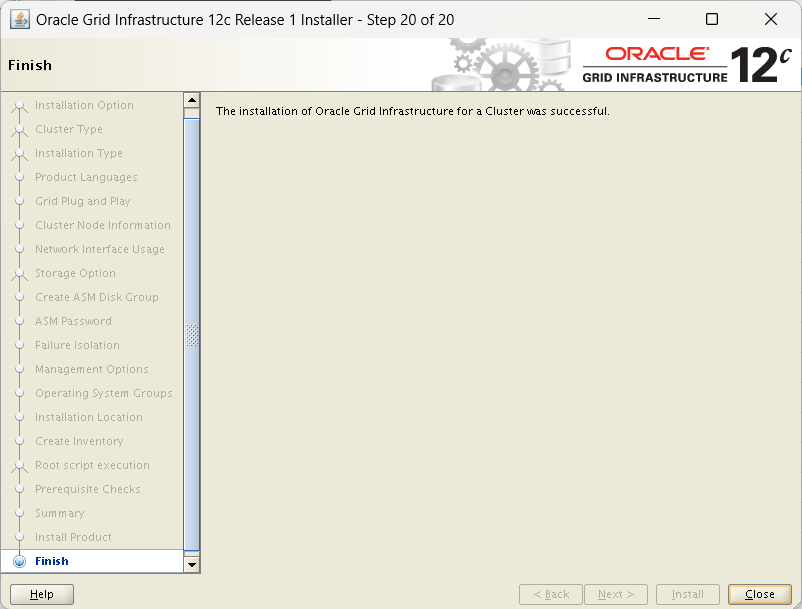Select Install Product step
802x609 pixels.
click(x=73, y=537)
